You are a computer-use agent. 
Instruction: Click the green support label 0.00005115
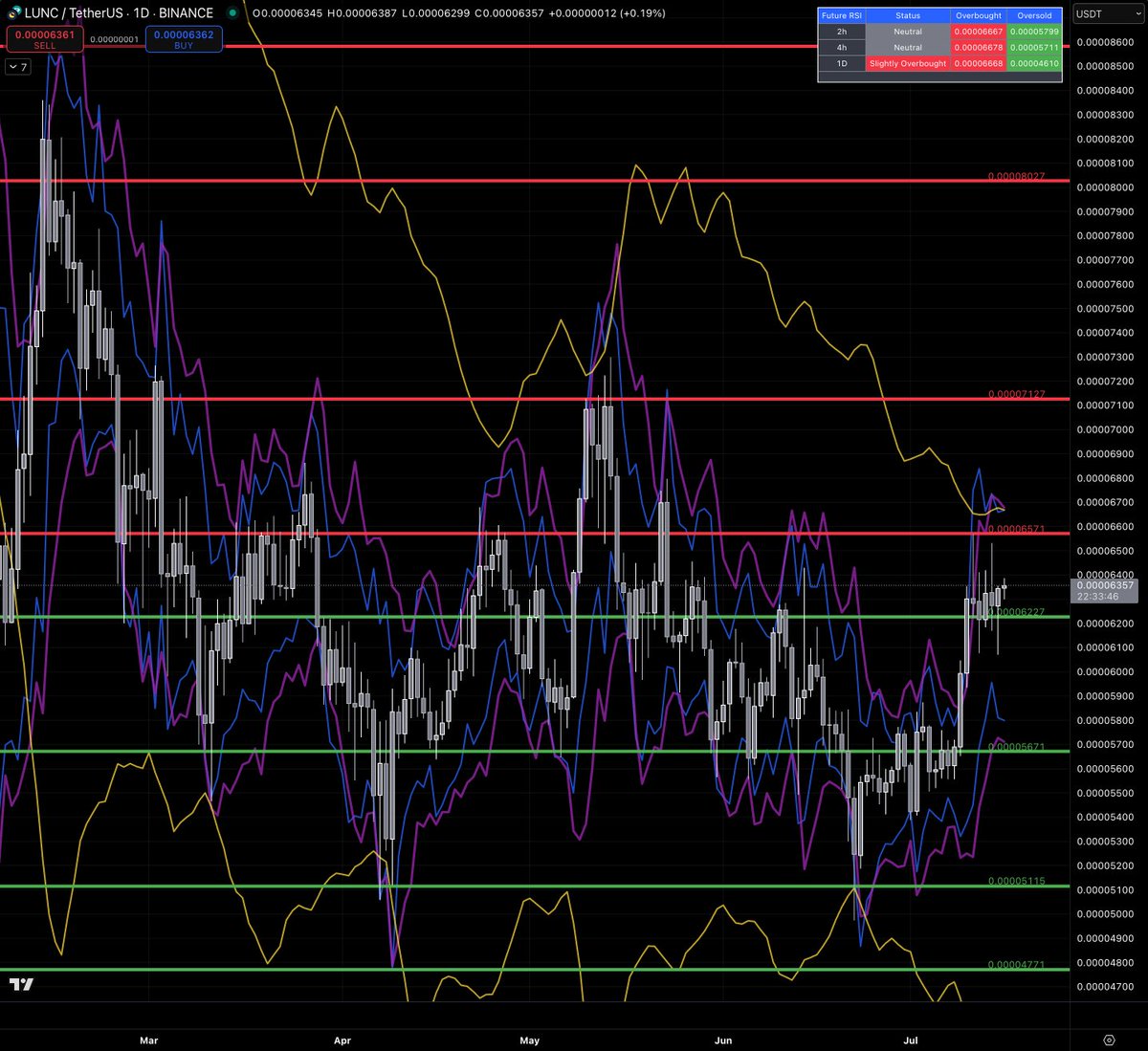[x=1016, y=882]
